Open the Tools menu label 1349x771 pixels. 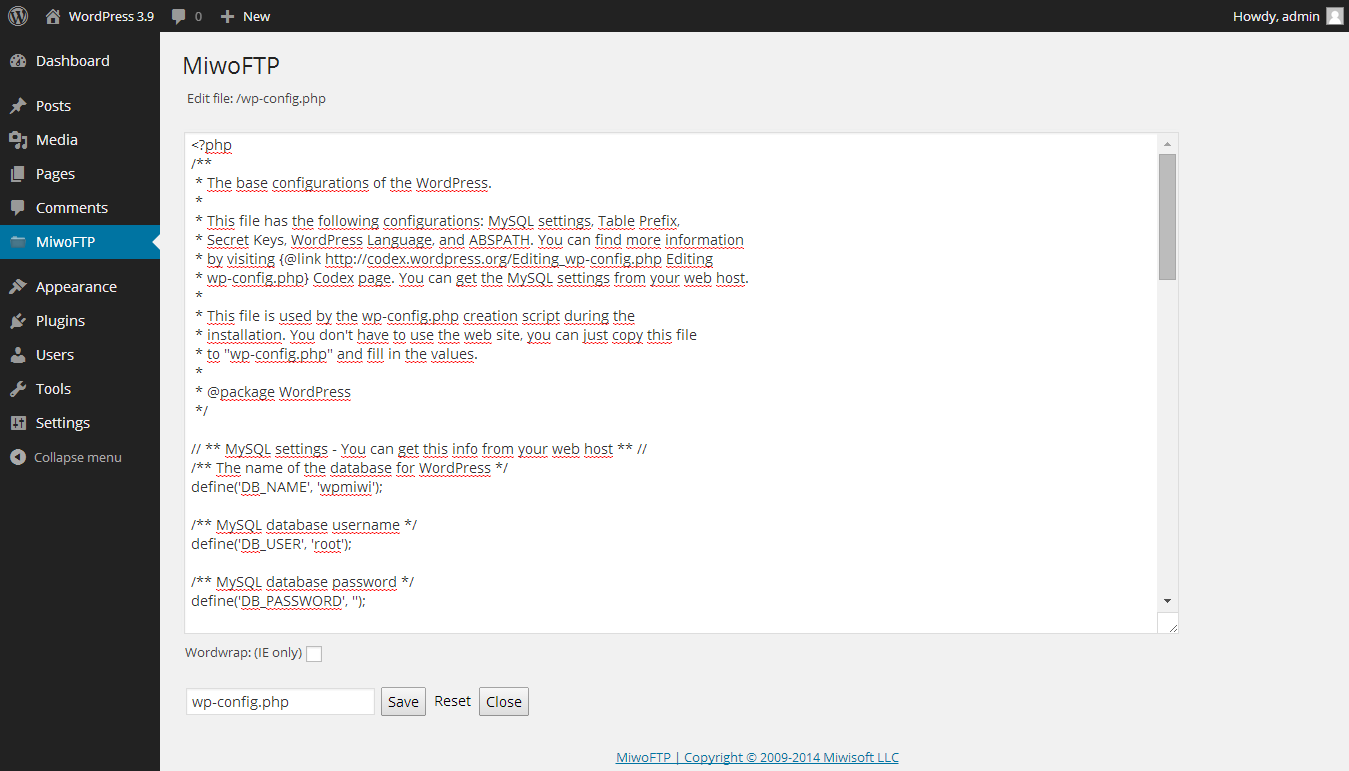(53, 389)
